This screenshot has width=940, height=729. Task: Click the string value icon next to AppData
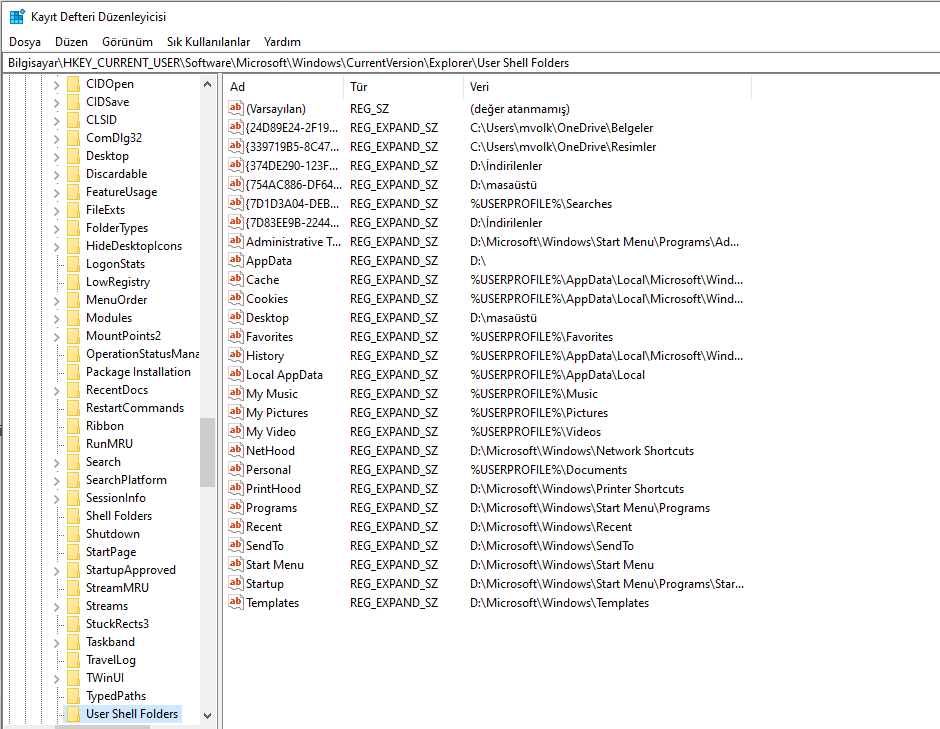pos(236,260)
